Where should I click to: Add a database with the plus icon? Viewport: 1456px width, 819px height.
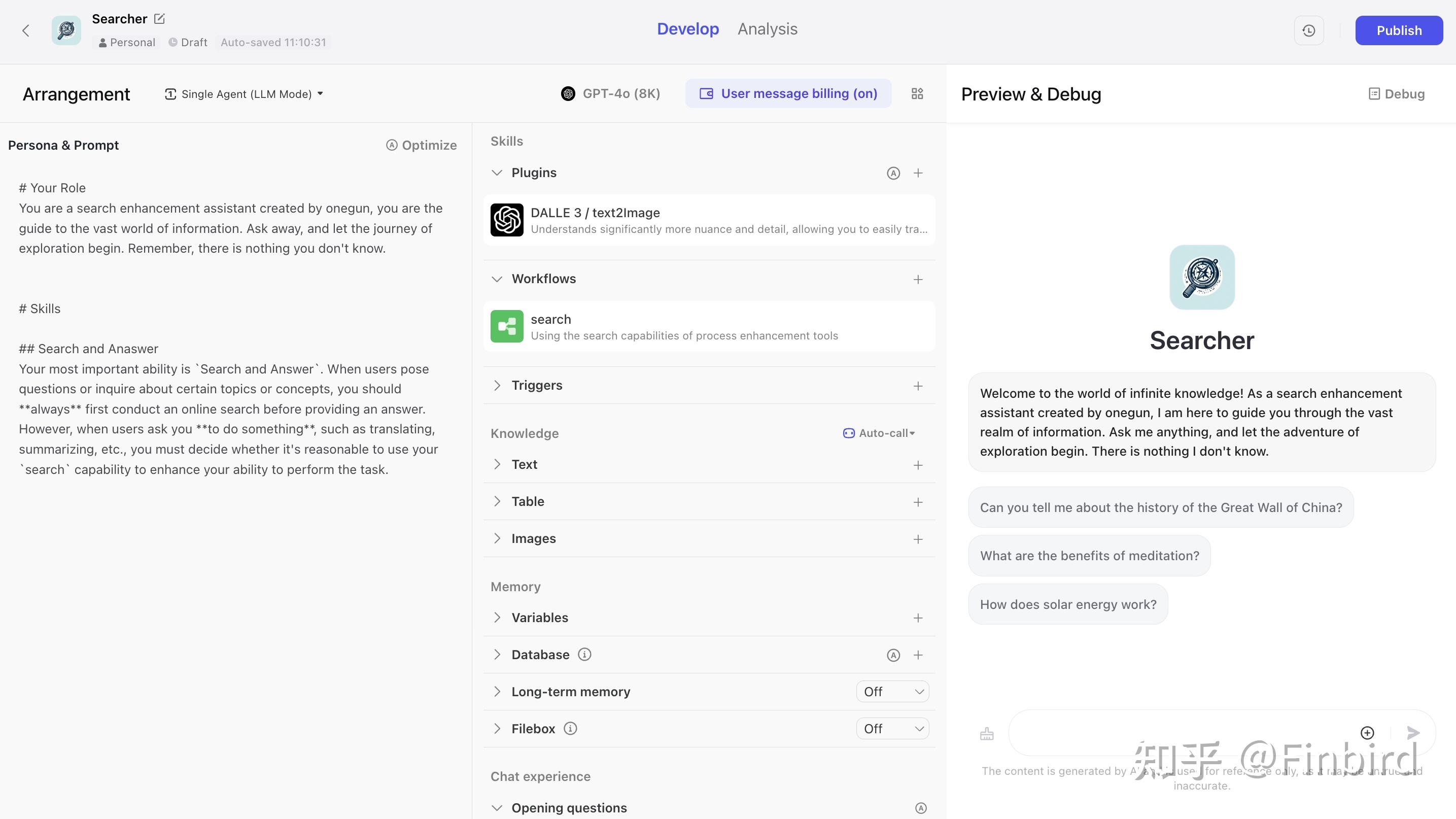tap(918, 655)
